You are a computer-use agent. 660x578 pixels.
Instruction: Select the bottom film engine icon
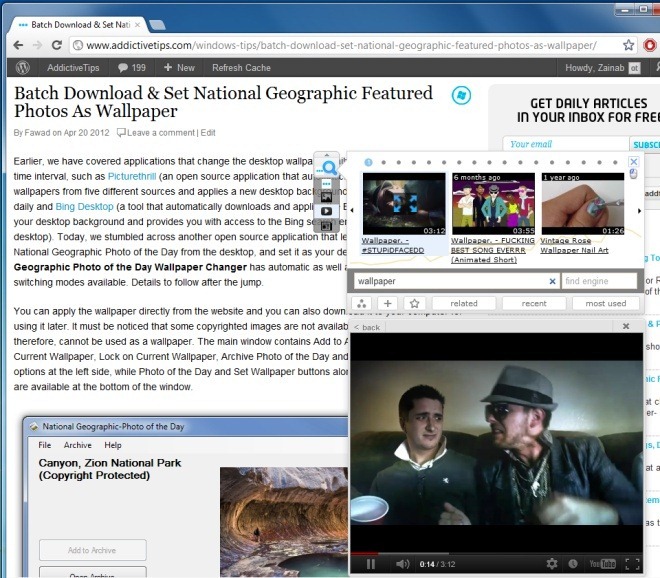point(327,226)
